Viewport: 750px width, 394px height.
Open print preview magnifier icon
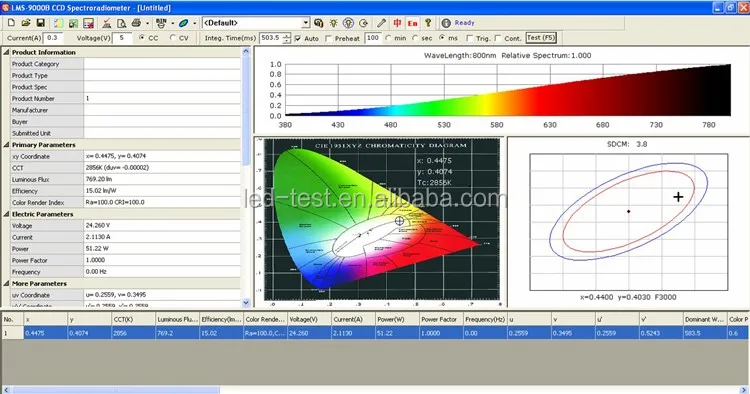coord(121,23)
